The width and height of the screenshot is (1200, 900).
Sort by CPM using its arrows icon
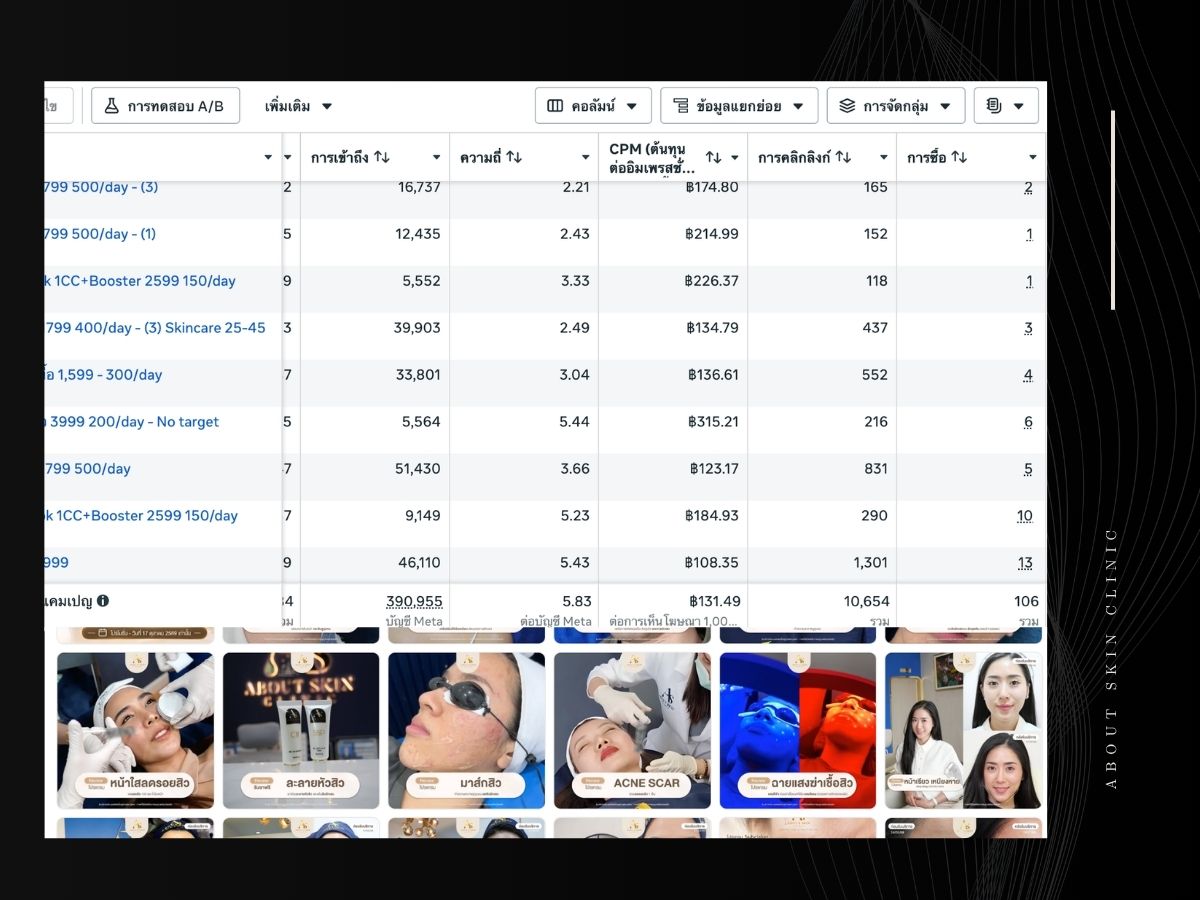click(713, 157)
